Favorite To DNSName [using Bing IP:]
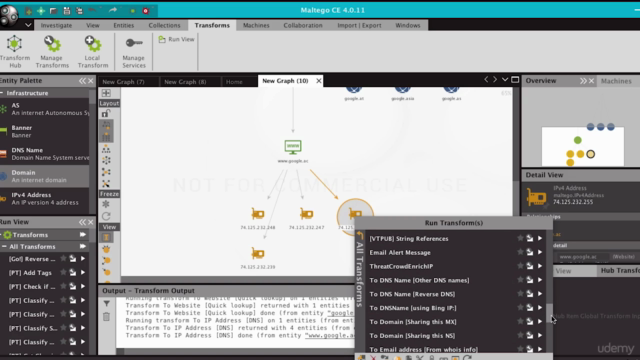Screen dimensions: 640x360 point(520,308)
